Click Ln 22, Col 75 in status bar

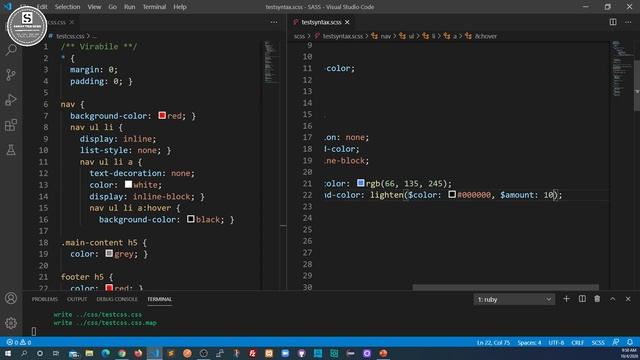tap(493, 342)
